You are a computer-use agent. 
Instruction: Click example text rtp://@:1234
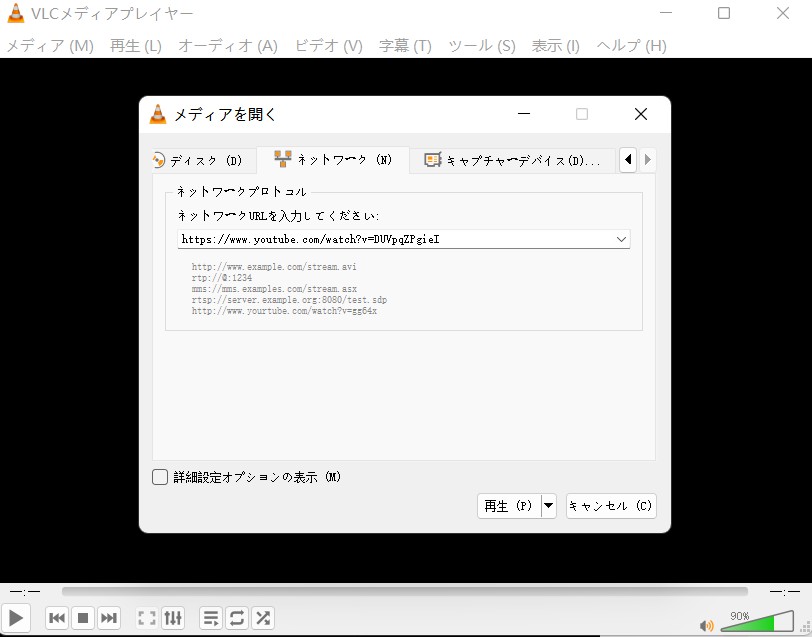[222, 278]
